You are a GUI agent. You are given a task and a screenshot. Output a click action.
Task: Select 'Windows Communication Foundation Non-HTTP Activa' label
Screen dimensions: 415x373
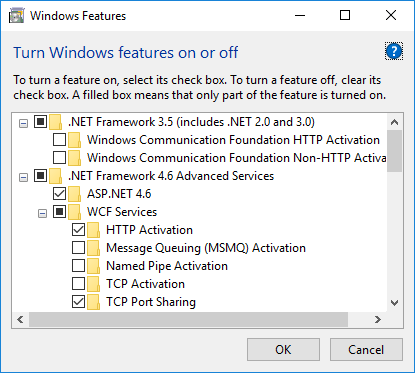[x=237, y=158]
